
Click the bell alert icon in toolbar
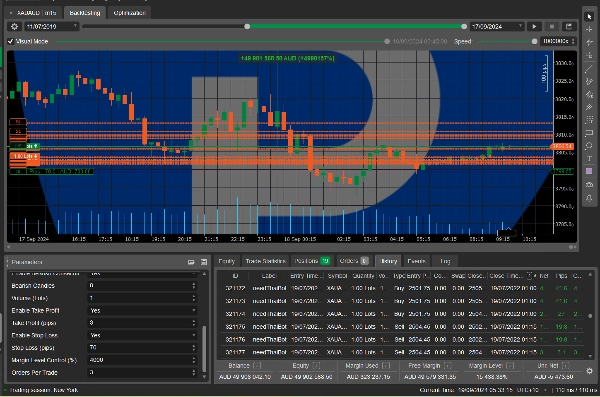pyautogui.click(x=589, y=198)
